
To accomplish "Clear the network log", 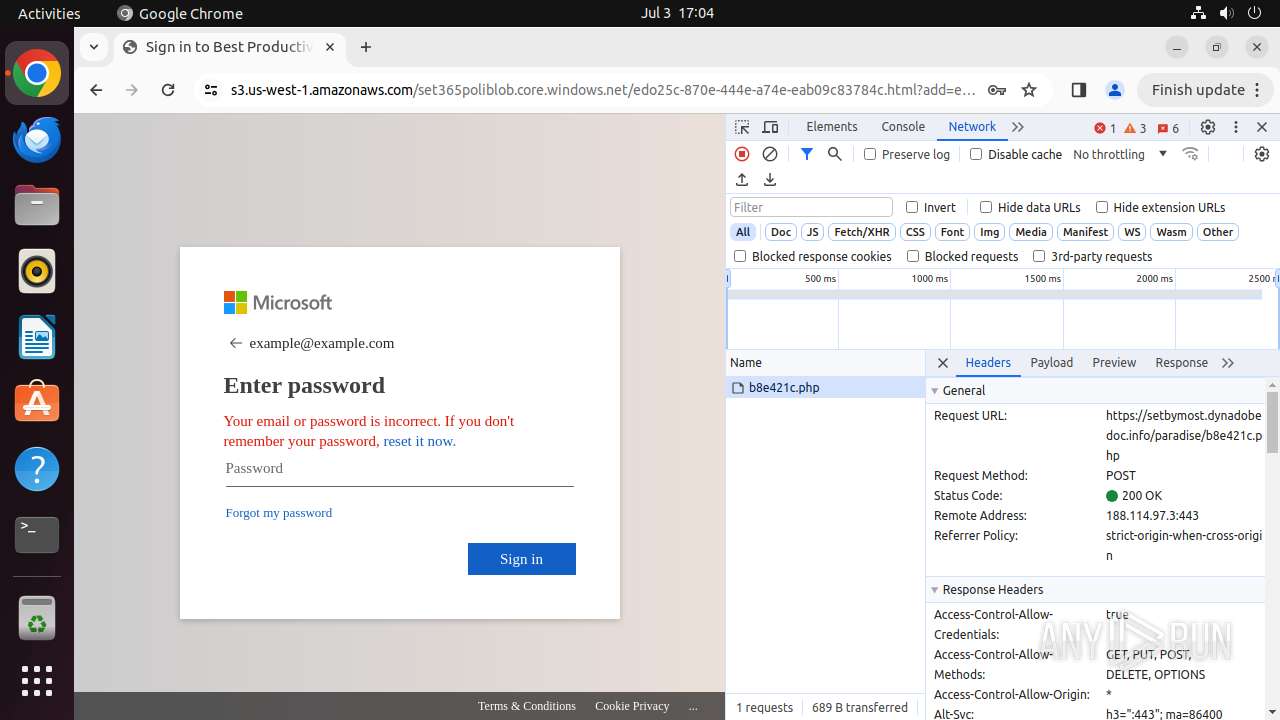I will (770, 154).
